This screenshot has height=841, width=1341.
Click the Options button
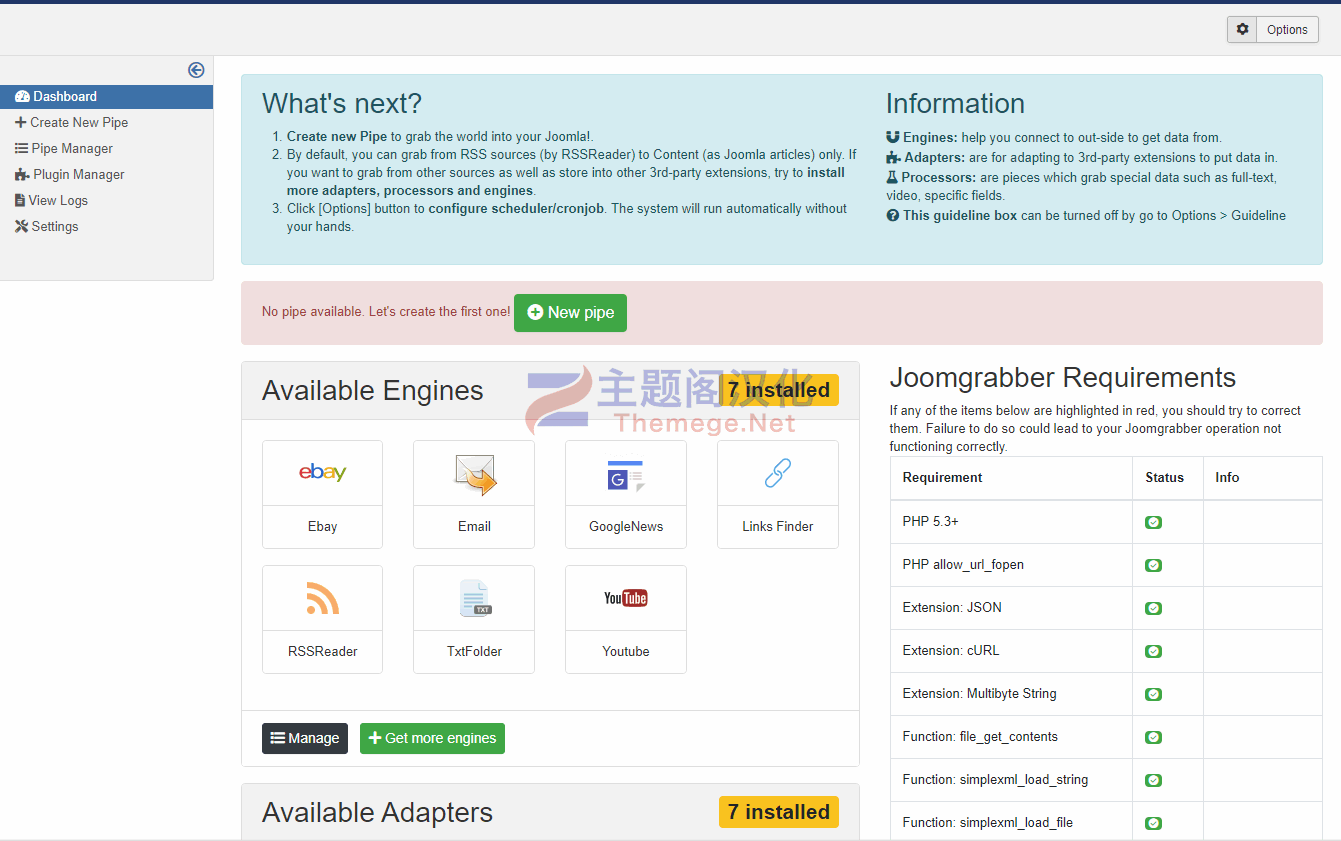[x=1287, y=29]
